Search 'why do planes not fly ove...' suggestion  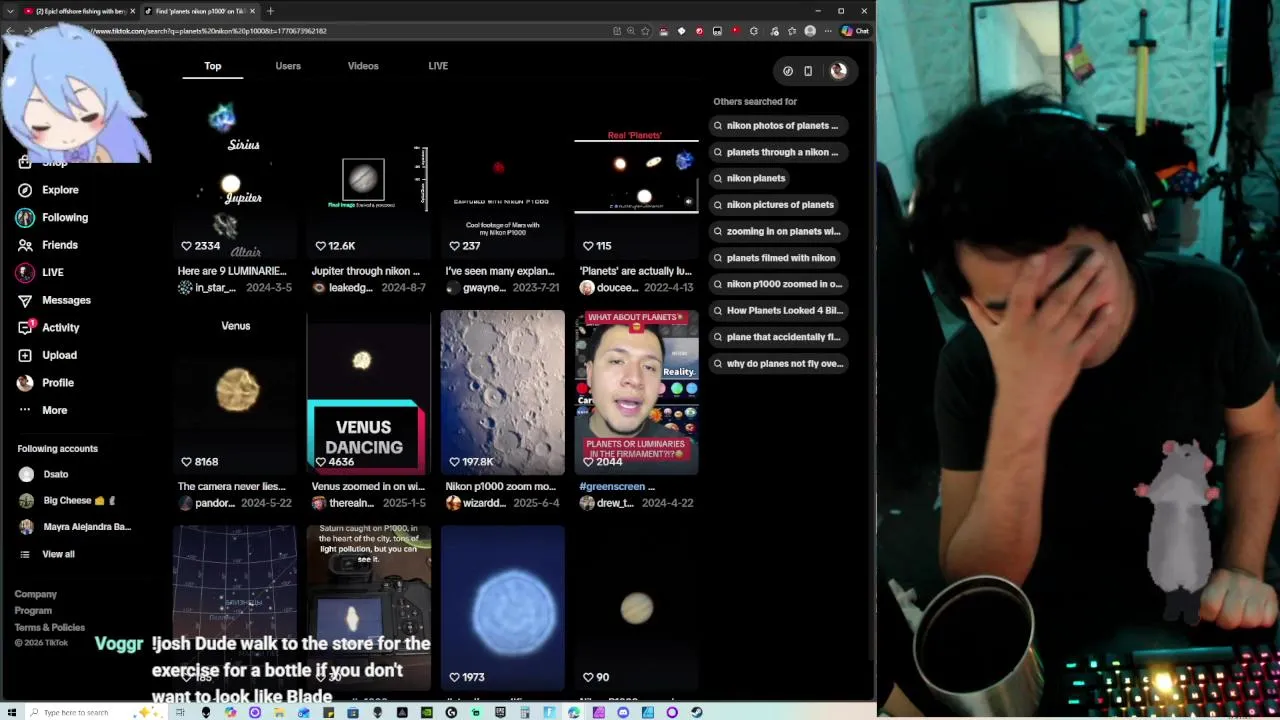click(779, 363)
